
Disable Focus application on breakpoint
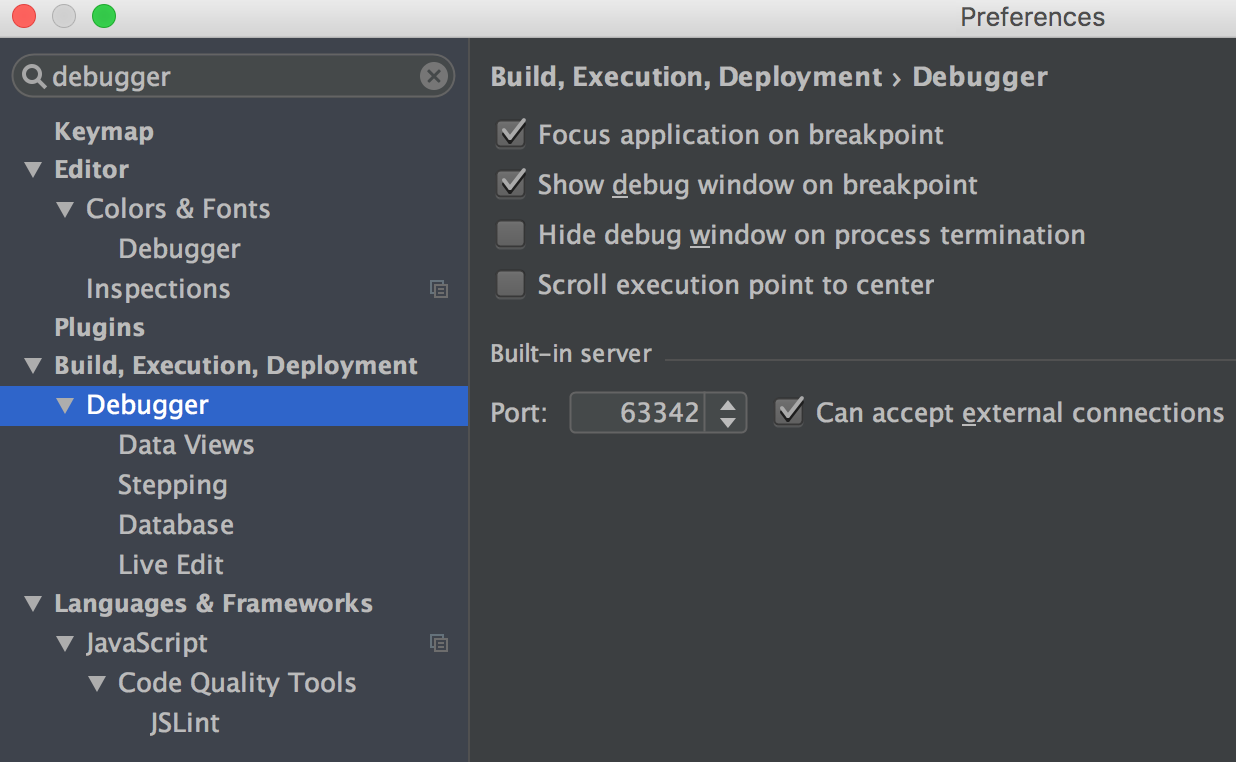(510, 134)
